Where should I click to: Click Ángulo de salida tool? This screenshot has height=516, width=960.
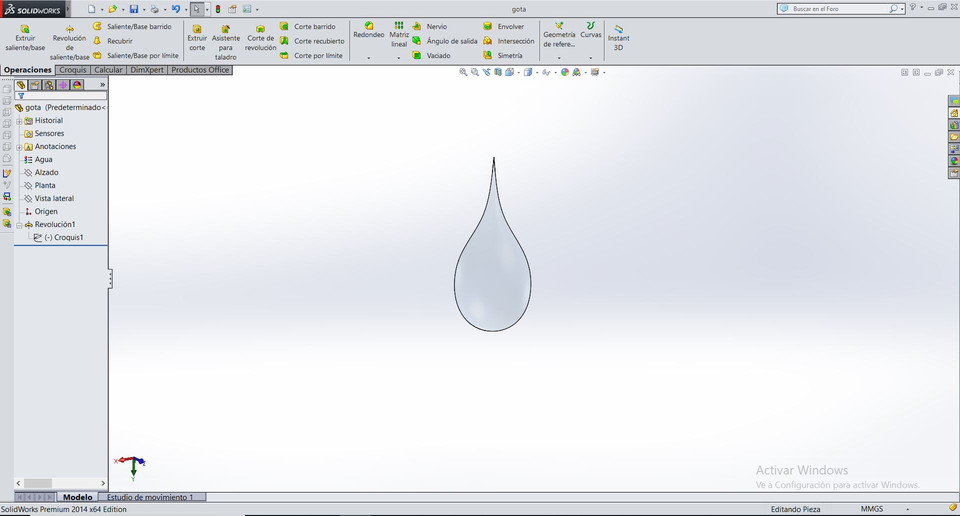coord(444,41)
